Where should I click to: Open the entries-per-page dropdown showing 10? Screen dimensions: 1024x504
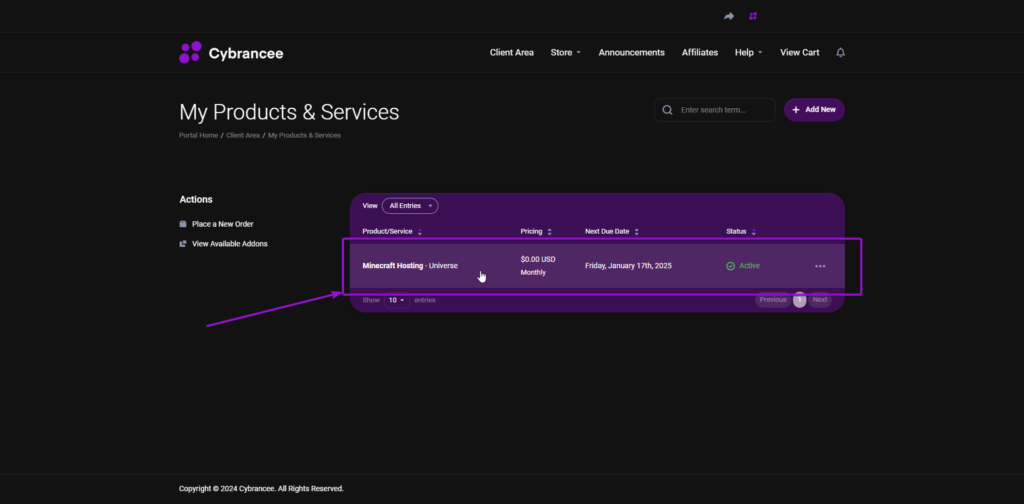coord(397,300)
